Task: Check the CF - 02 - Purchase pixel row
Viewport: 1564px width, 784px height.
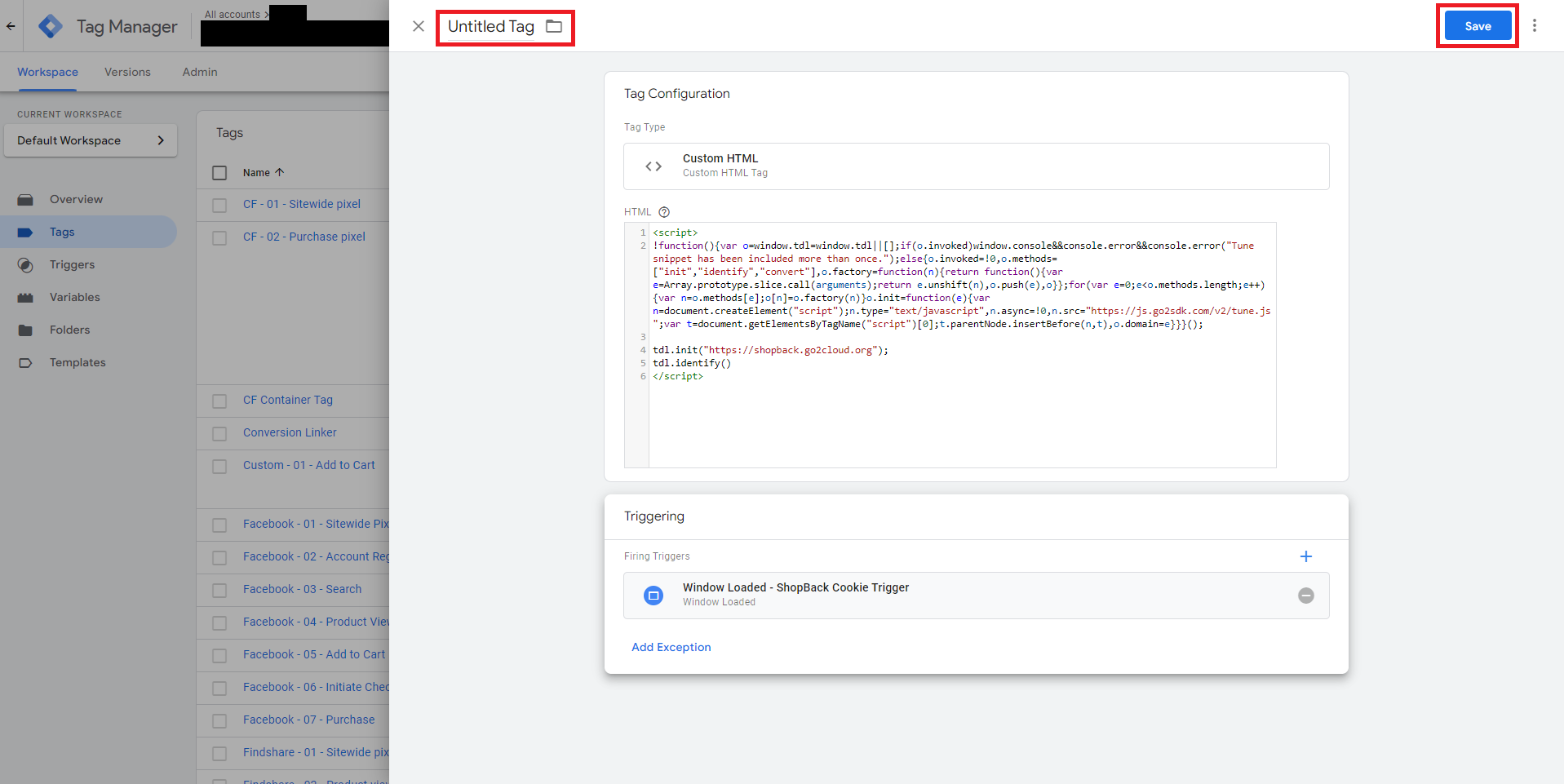Action: pos(219,237)
